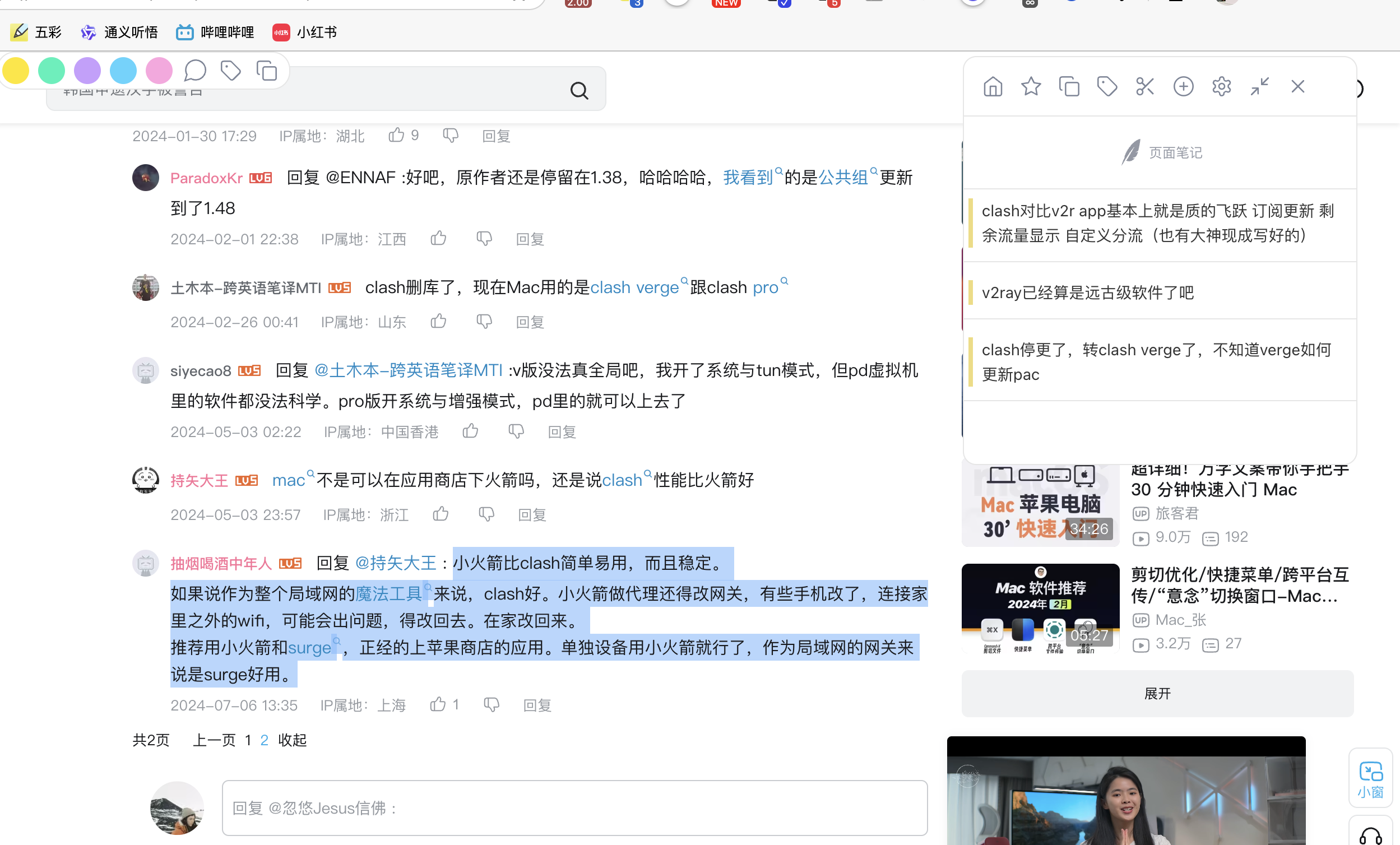Screen dimensions: 1400x845
Task: Open note about clash停更了 转clash verge
Action: coord(1159,362)
